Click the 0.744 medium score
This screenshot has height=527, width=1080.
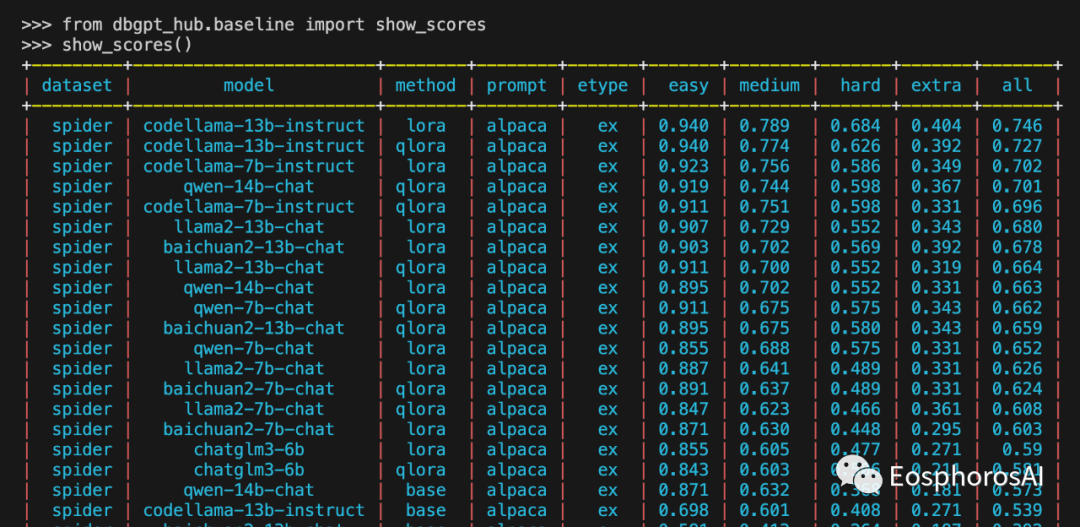pyautogui.click(x=765, y=187)
